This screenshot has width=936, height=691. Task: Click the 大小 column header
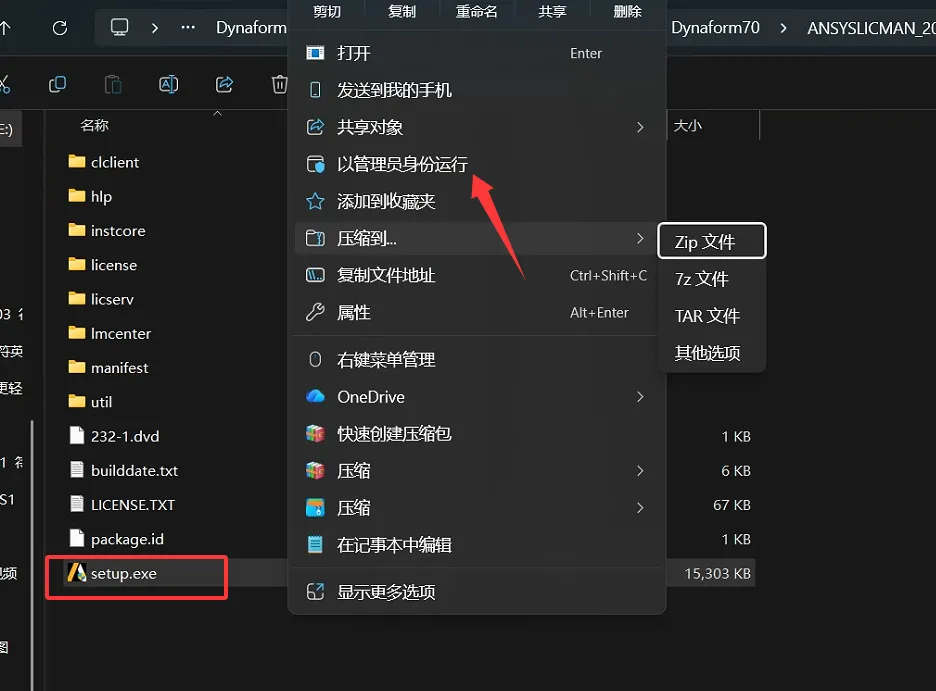pos(688,125)
